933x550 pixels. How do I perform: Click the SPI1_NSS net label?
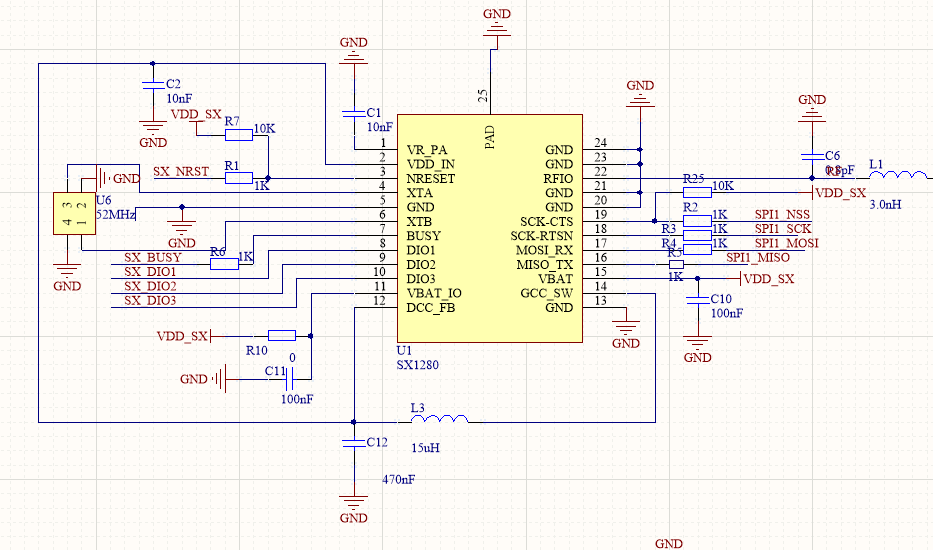tap(782, 214)
